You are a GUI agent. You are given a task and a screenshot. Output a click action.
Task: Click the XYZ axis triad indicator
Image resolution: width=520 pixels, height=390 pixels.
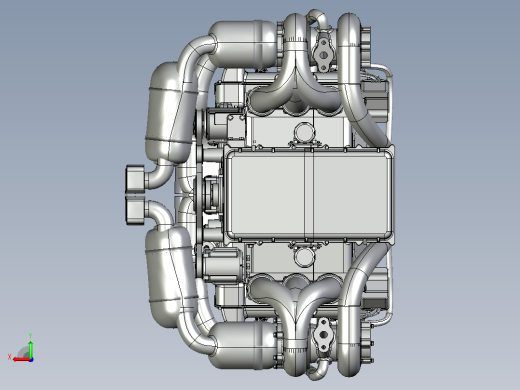pos(21,348)
